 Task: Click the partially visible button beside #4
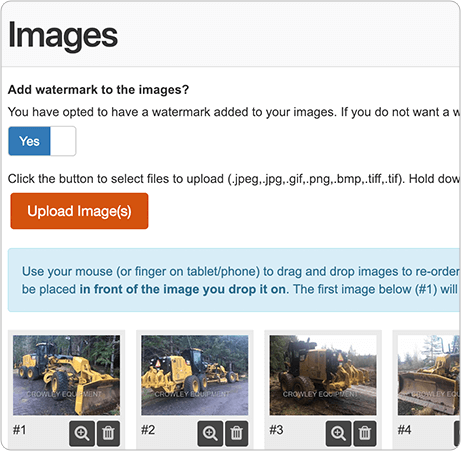tap(457, 433)
